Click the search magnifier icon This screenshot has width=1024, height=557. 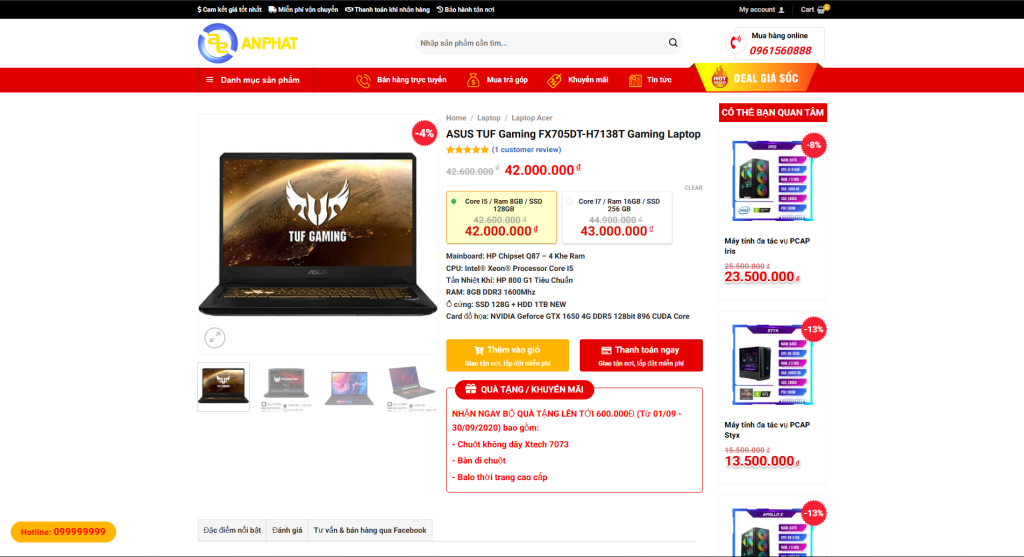673,43
